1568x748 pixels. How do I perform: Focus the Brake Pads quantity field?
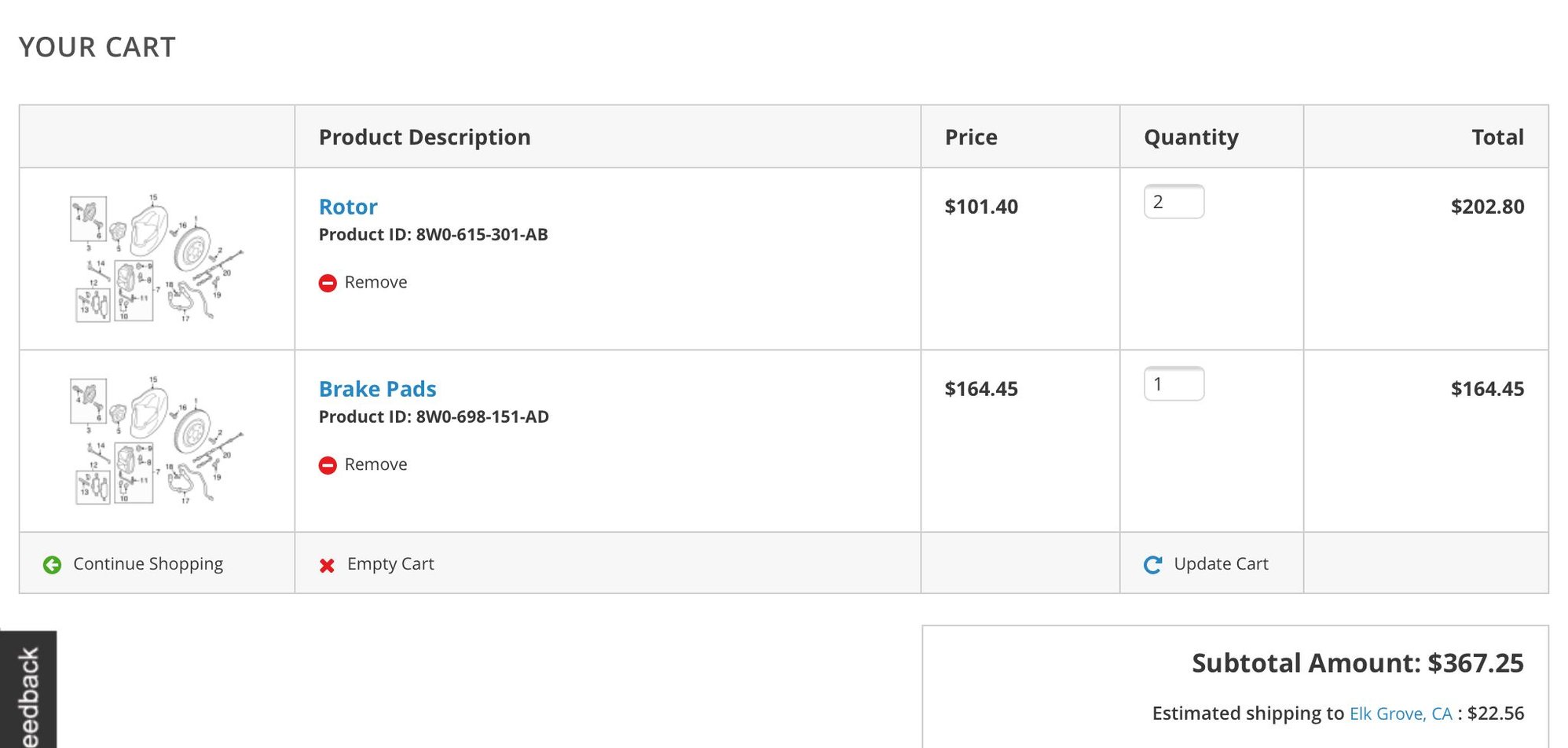coord(1174,384)
